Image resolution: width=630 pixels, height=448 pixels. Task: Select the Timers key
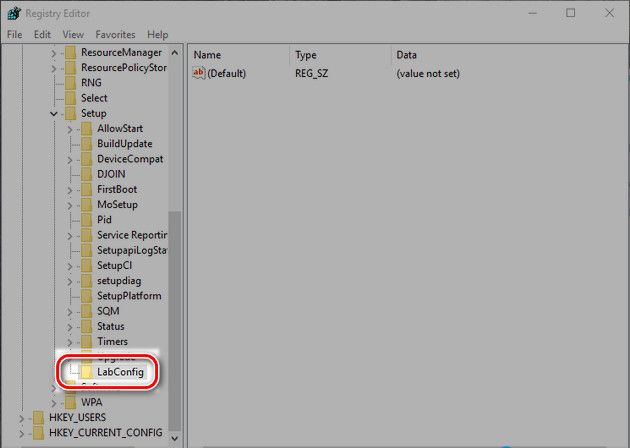(x=112, y=342)
